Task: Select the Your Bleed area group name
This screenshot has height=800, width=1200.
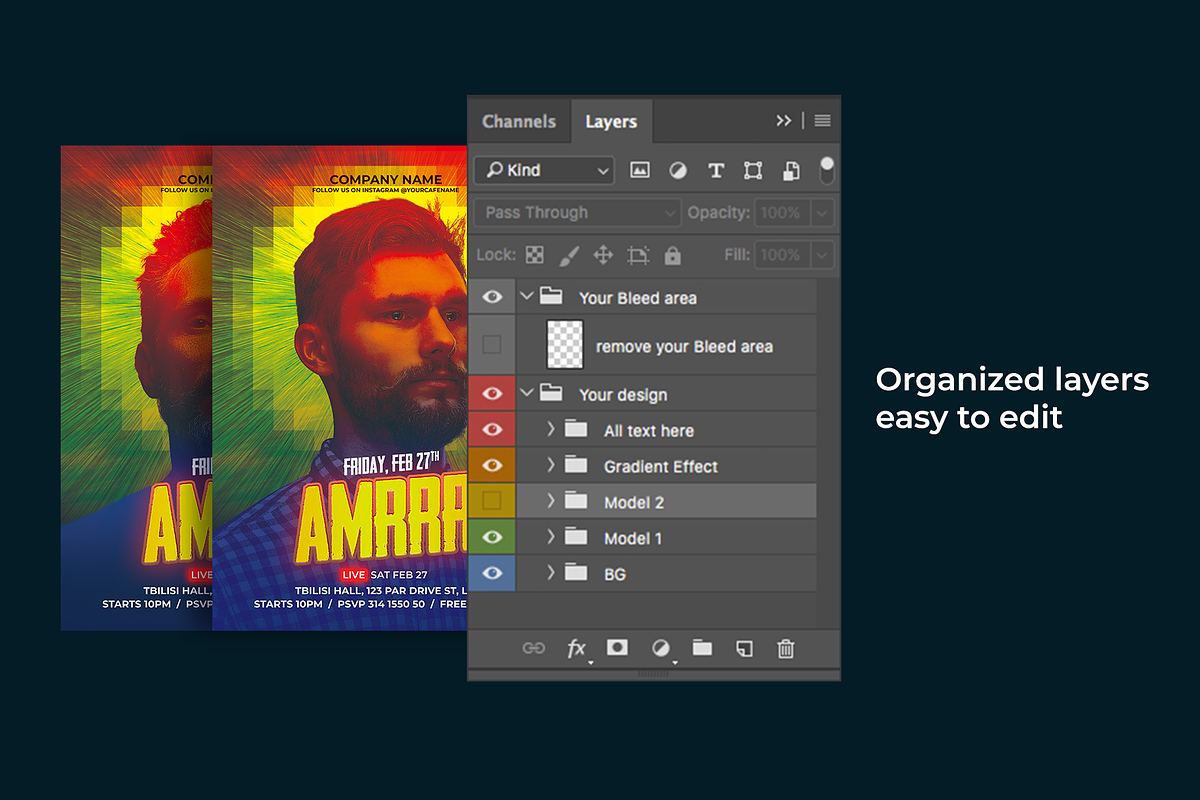Action: coord(638,298)
